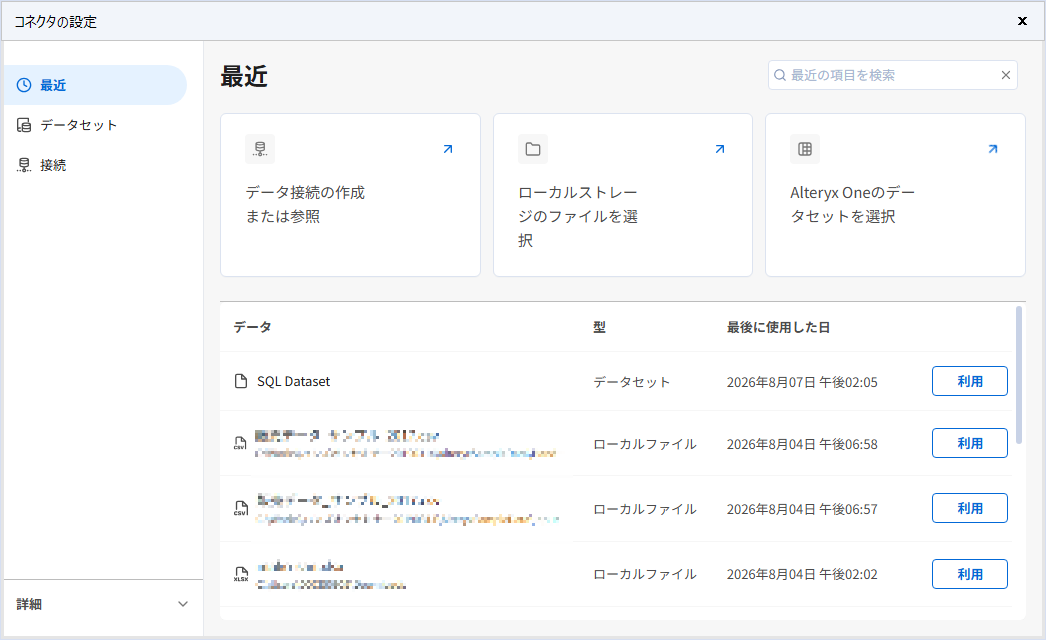Image resolution: width=1046 pixels, height=640 pixels.
Task: Click the SQL Dataset row name
Action: coord(294,381)
